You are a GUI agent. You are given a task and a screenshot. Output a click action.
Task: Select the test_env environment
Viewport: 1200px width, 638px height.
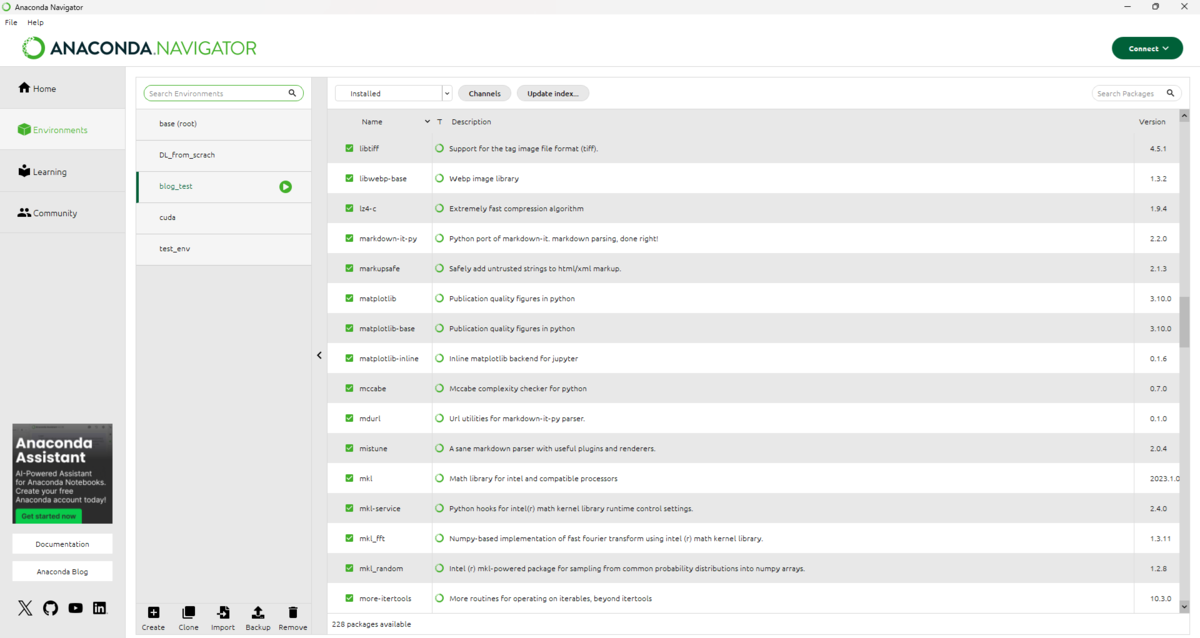224,248
